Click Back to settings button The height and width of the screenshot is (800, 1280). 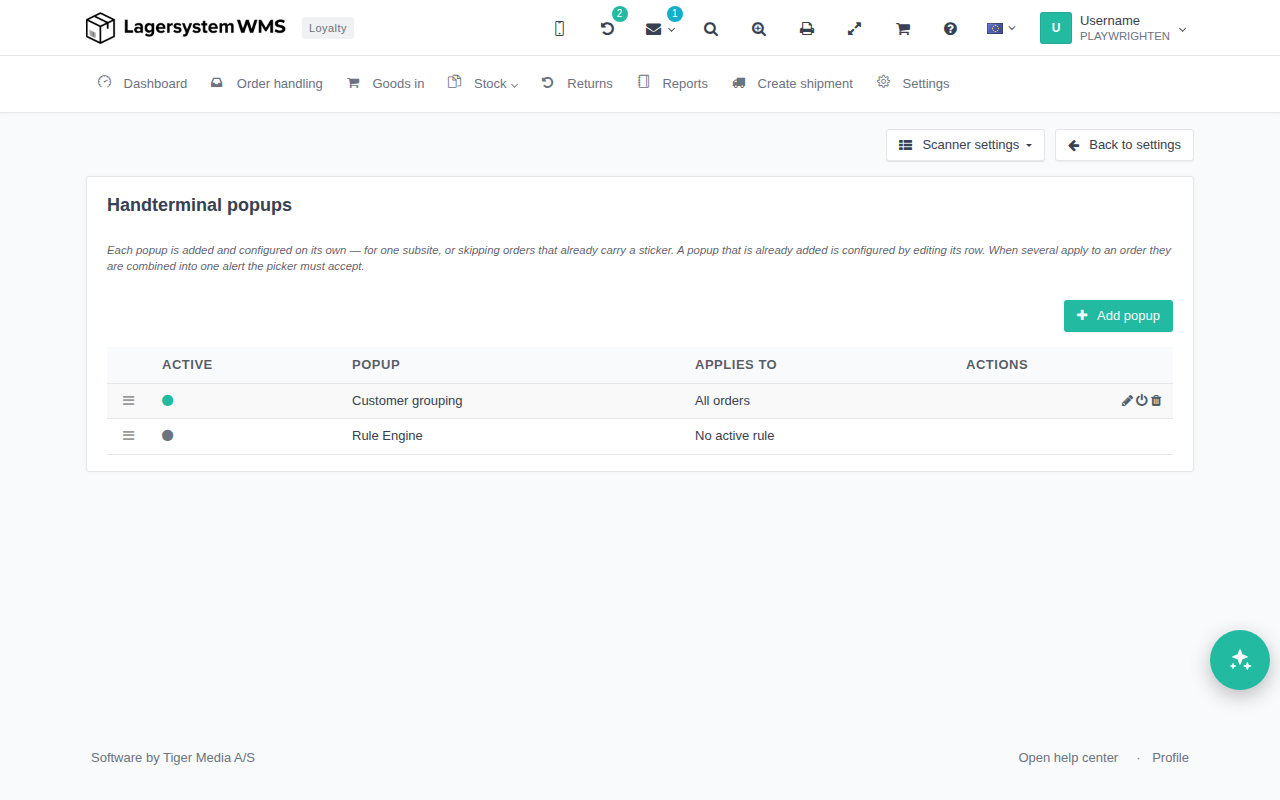pos(1124,145)
